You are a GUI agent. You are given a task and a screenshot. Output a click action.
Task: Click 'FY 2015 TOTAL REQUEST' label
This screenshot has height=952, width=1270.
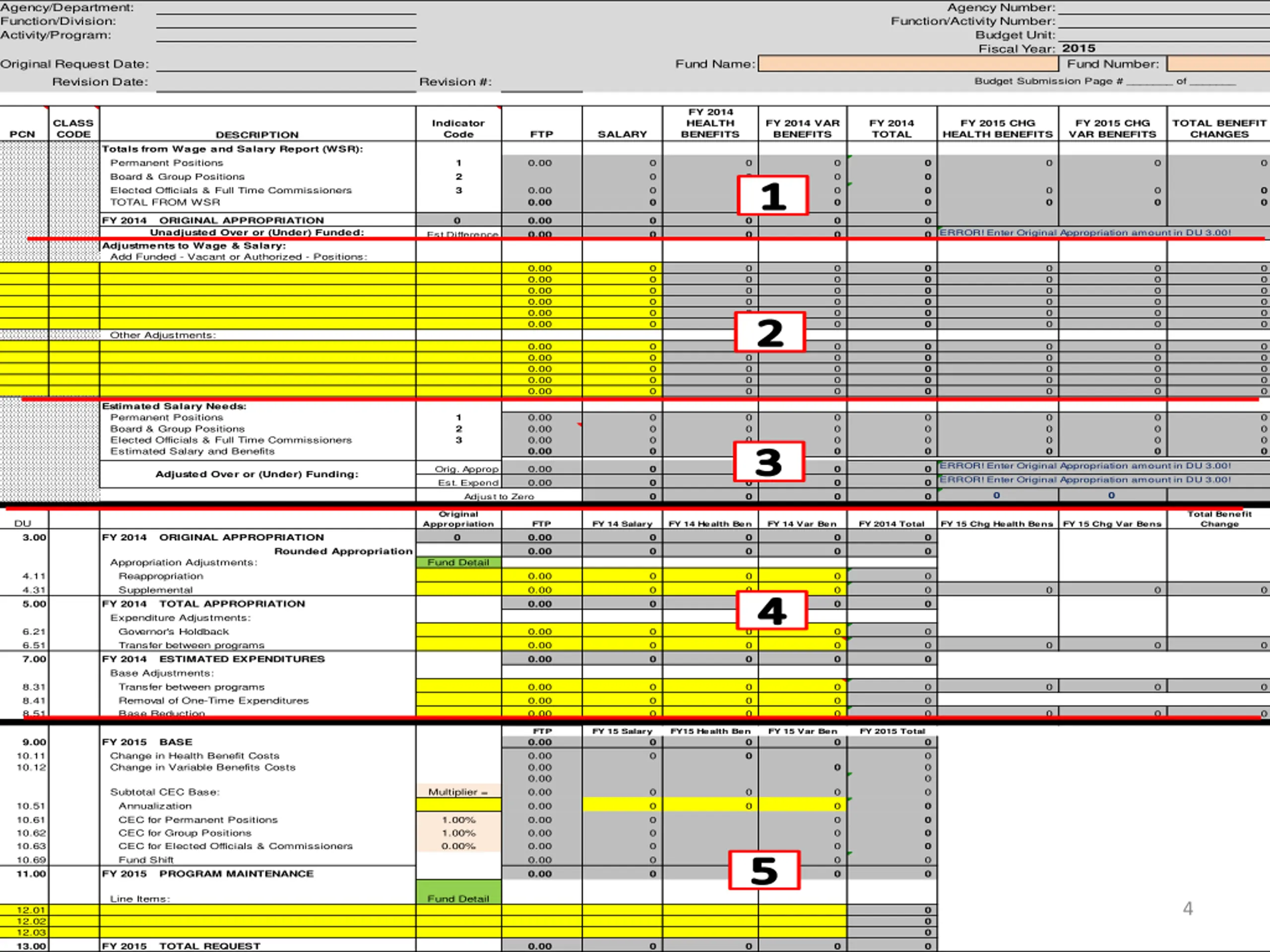(x=181, y=946)
